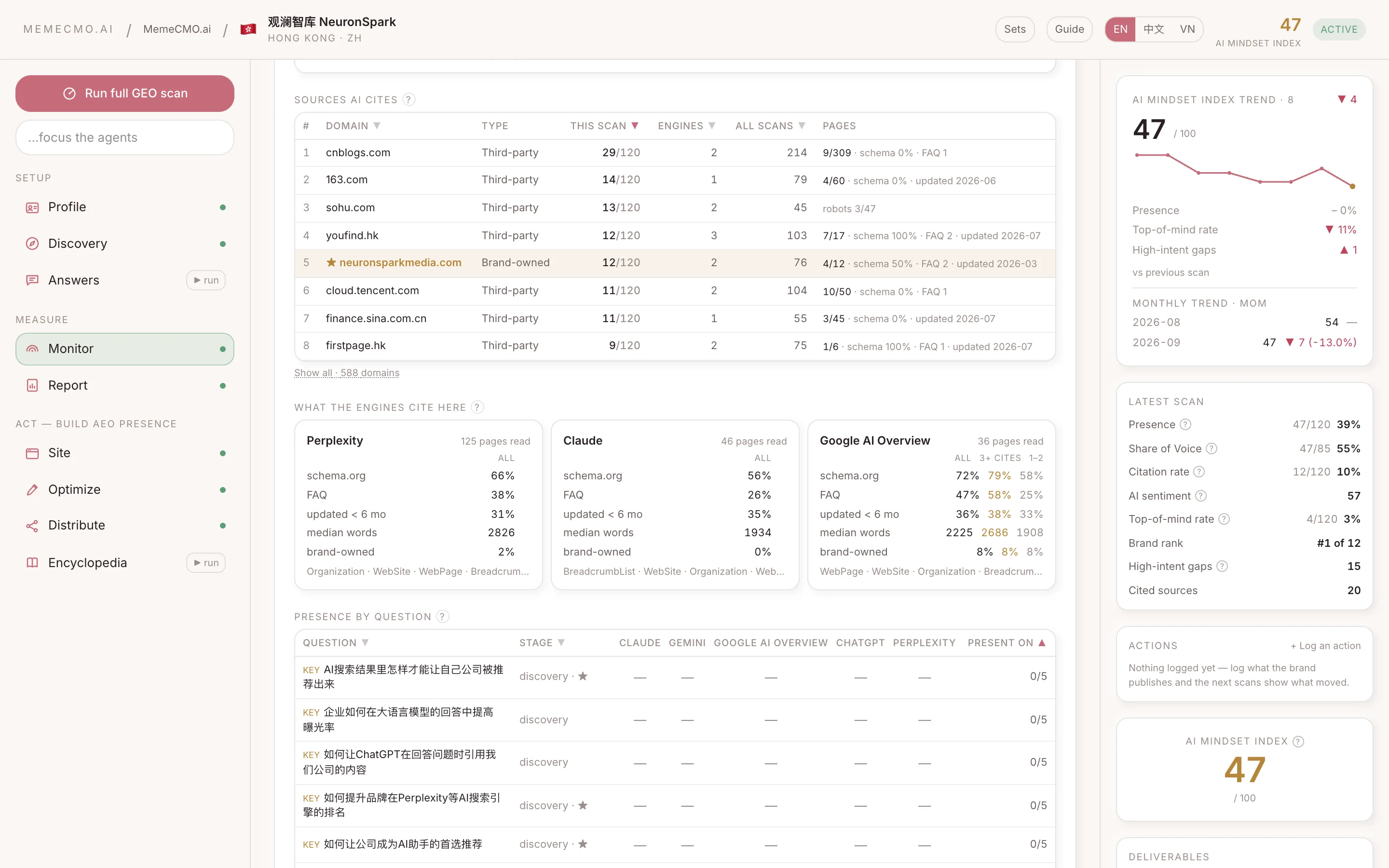Click the ACTIVE status badge
The width and height of the screenshot is (1389, 868).
pyautogui.click(x=1338, y=29)
